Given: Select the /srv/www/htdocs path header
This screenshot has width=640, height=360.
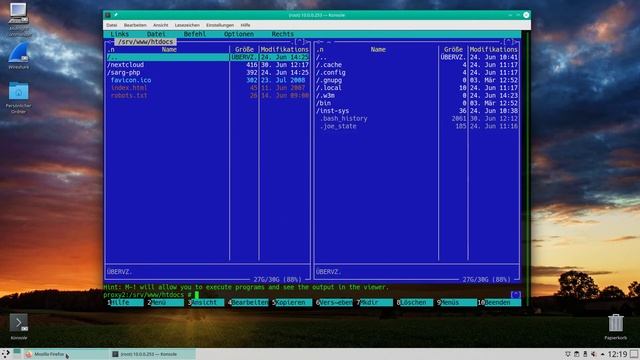Looking at the screenshot, I should point(146,42).
